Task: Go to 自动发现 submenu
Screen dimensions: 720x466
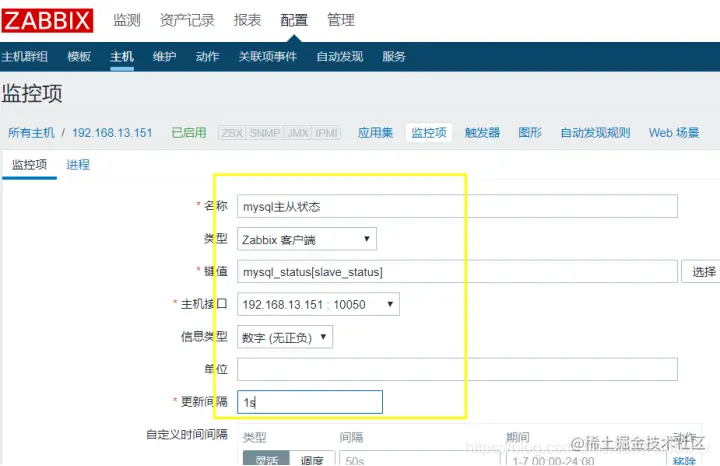Action: coord(340,56)
